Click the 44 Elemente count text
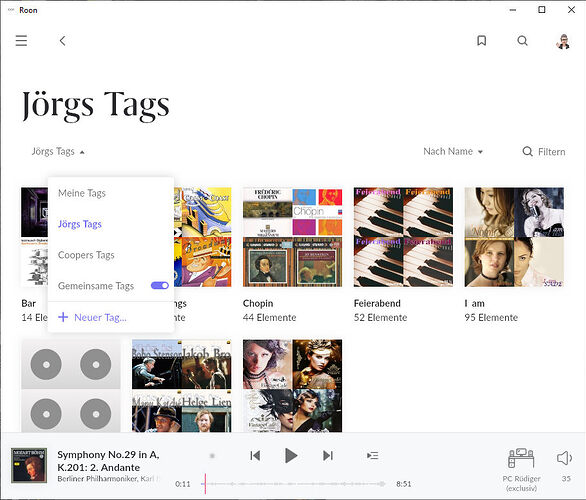Viewport: 586px width, 500px height. pyautogui.click(x=269, y=317)
